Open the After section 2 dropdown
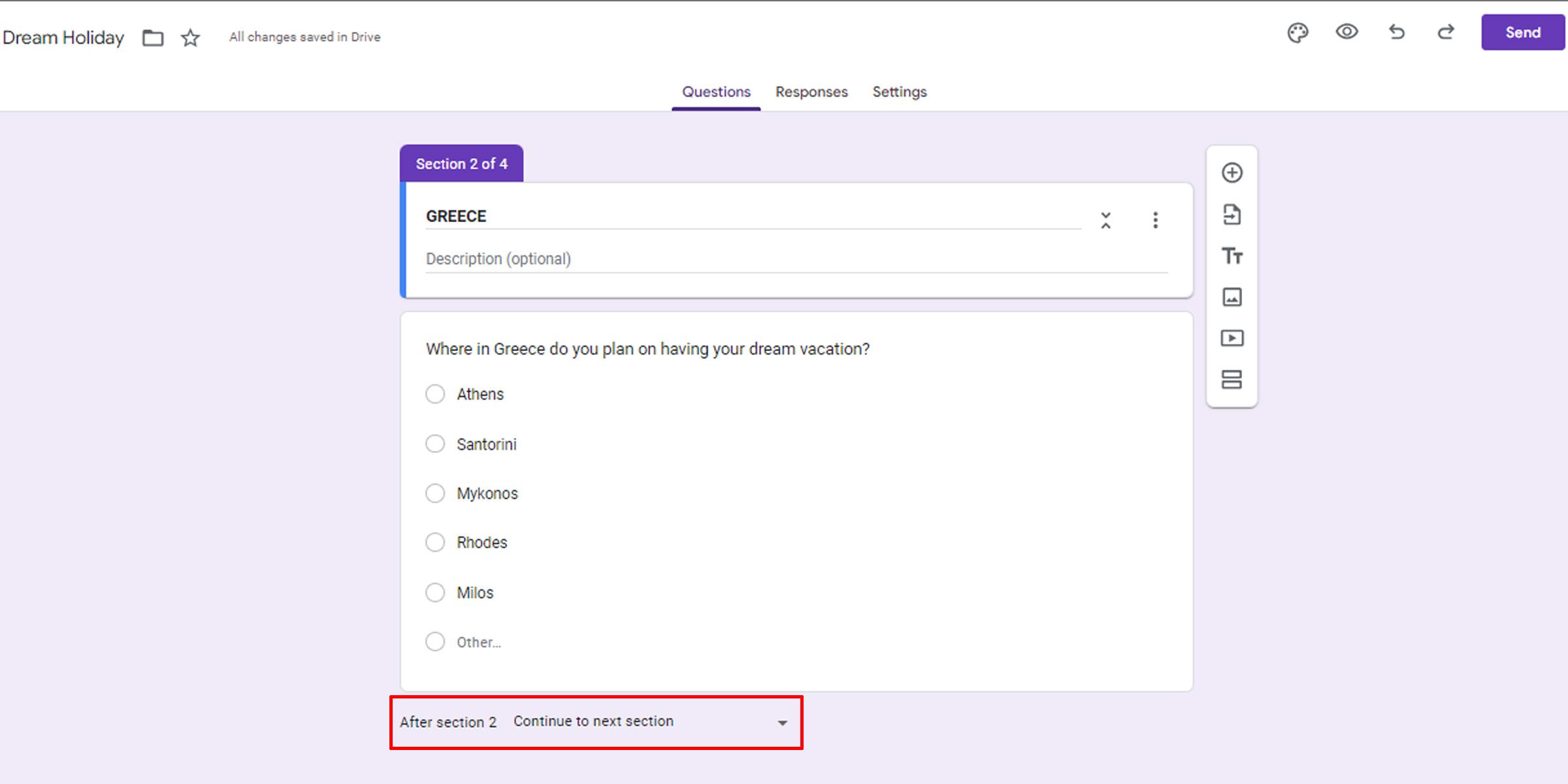Image resolution: width=1568 pixels, height=784 pixels. [x=781, y=723]
